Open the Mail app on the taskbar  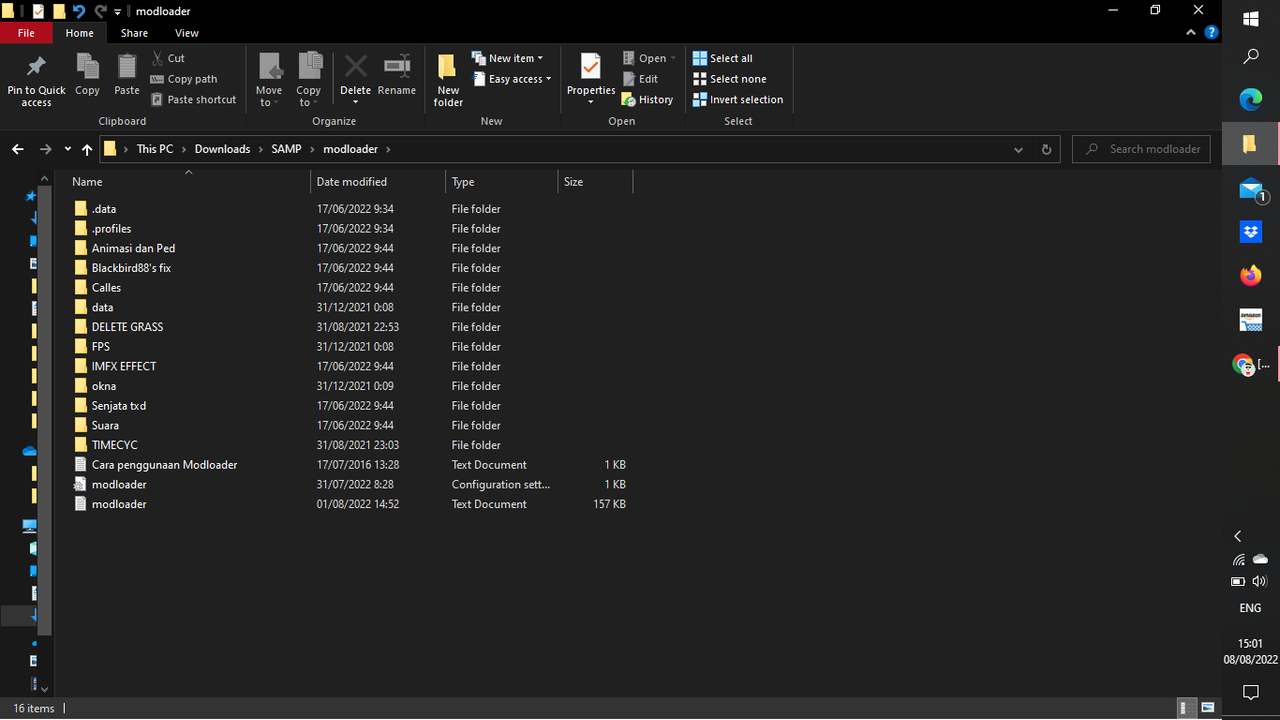coord(1250,189)
